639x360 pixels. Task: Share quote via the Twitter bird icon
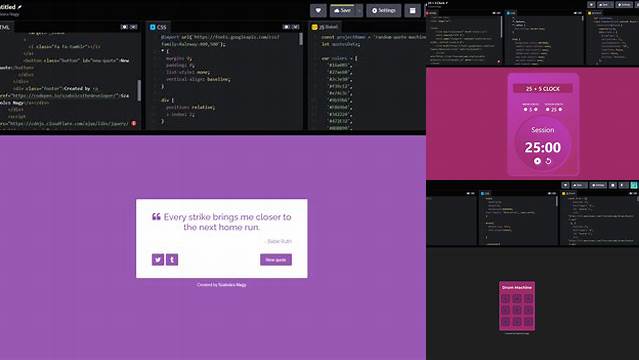(x=158, y=260)
